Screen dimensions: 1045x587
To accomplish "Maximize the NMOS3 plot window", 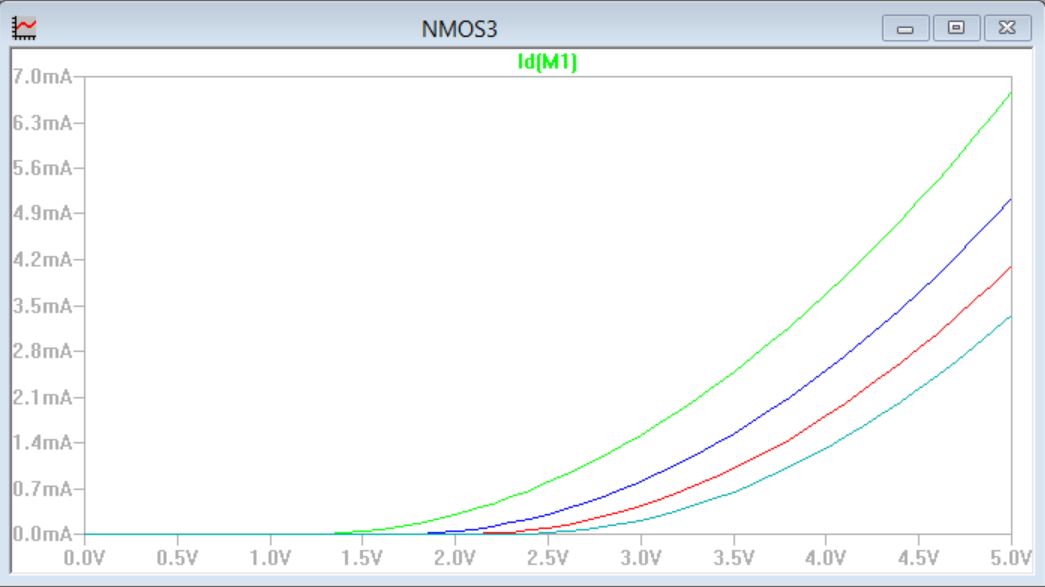I will tap(956, 28).
